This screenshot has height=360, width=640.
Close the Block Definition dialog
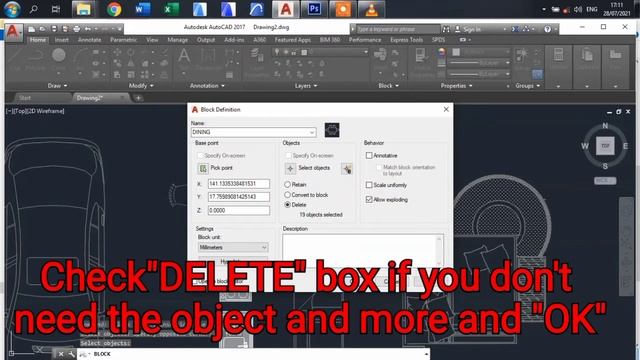(x=446, y=109)
